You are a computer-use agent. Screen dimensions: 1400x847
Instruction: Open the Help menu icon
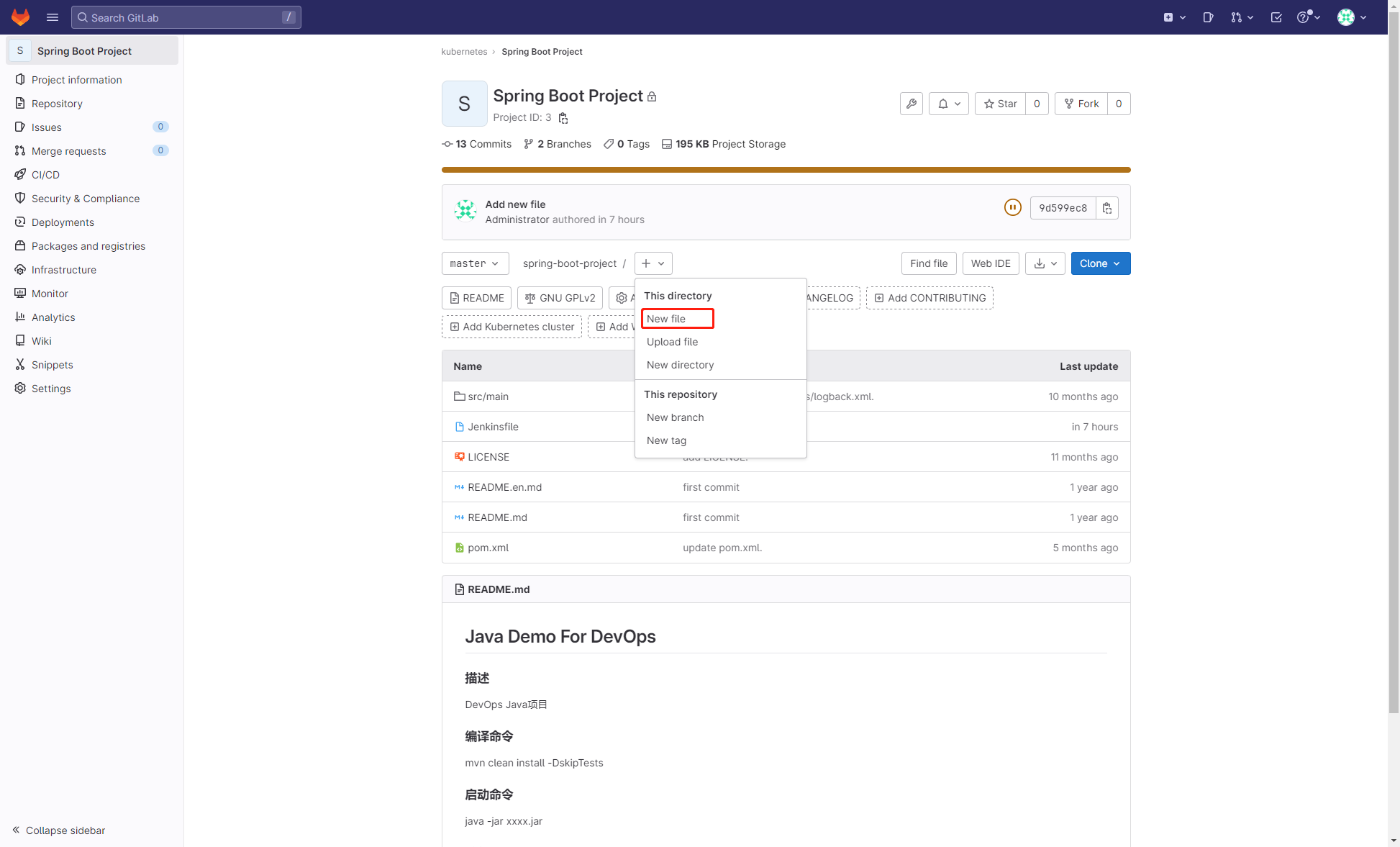(x=1309, y=17)
